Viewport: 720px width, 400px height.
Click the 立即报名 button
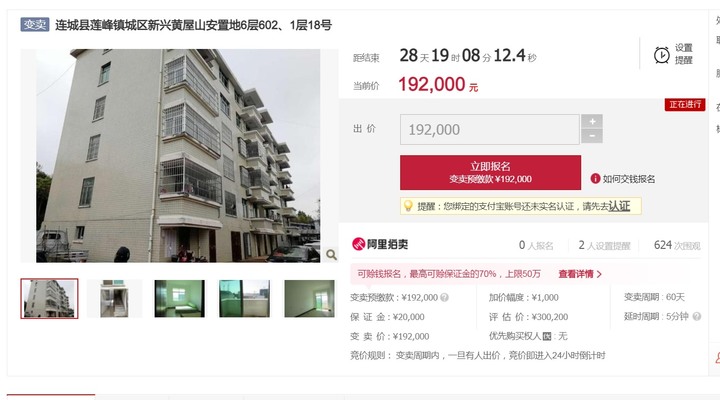click(490, 172)
